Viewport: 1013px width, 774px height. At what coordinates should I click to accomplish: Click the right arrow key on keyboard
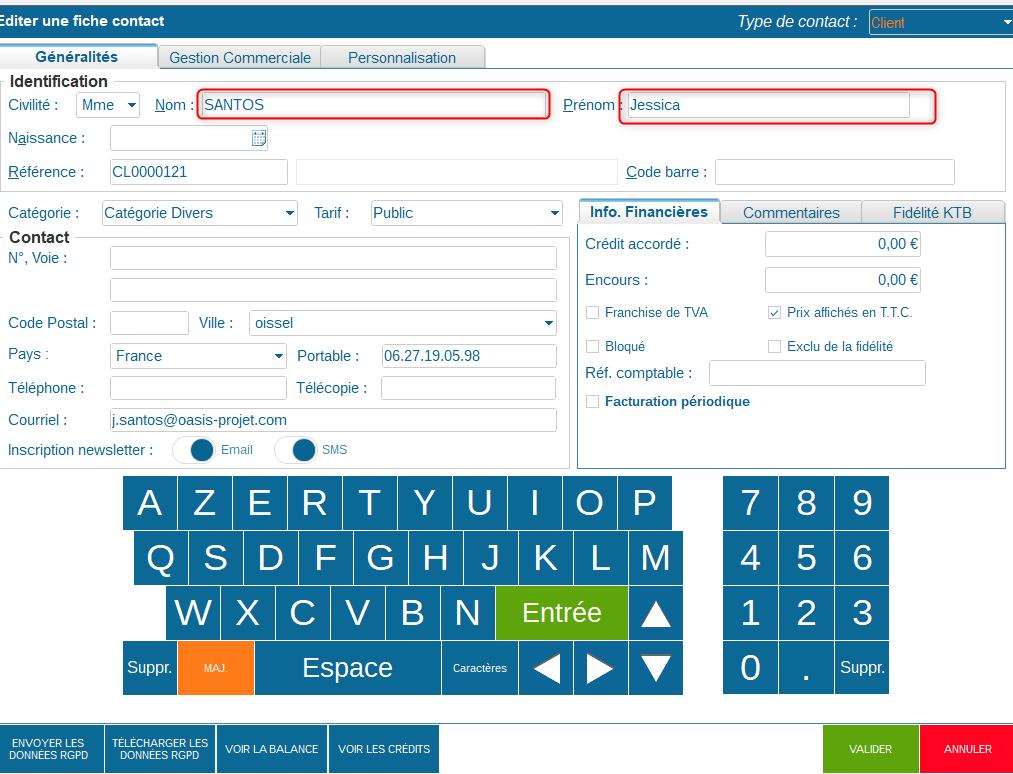coord(600,668)
